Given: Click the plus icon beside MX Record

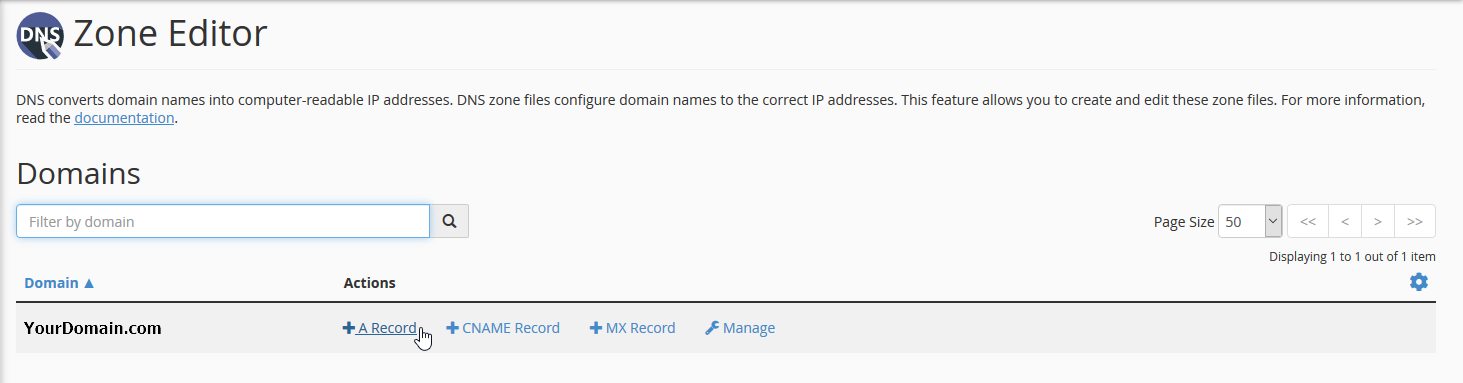Looking at the screenshot, I should pyautogui.click(x=596, y=328).
